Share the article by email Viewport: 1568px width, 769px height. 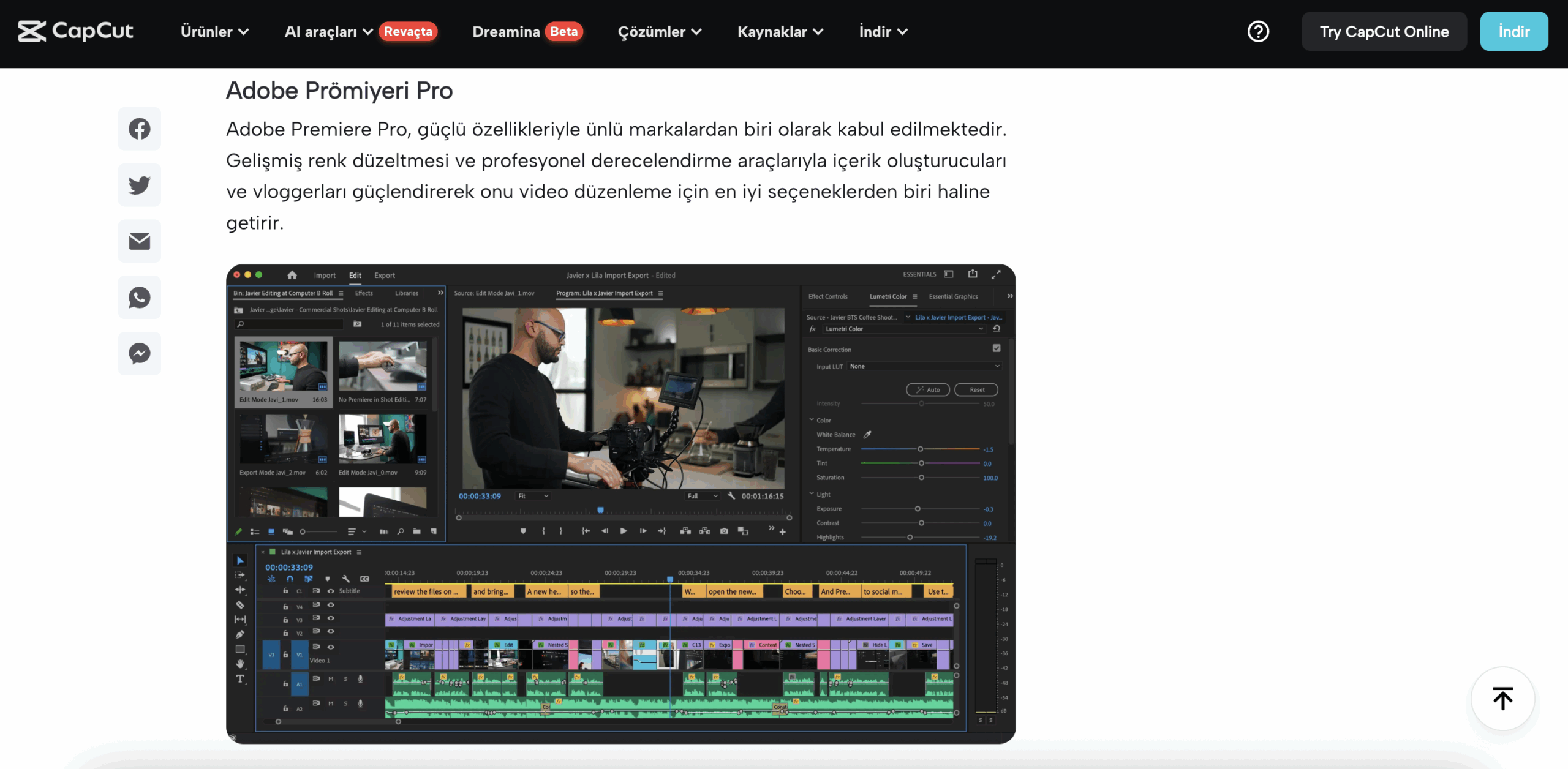(x=140, y=241)
